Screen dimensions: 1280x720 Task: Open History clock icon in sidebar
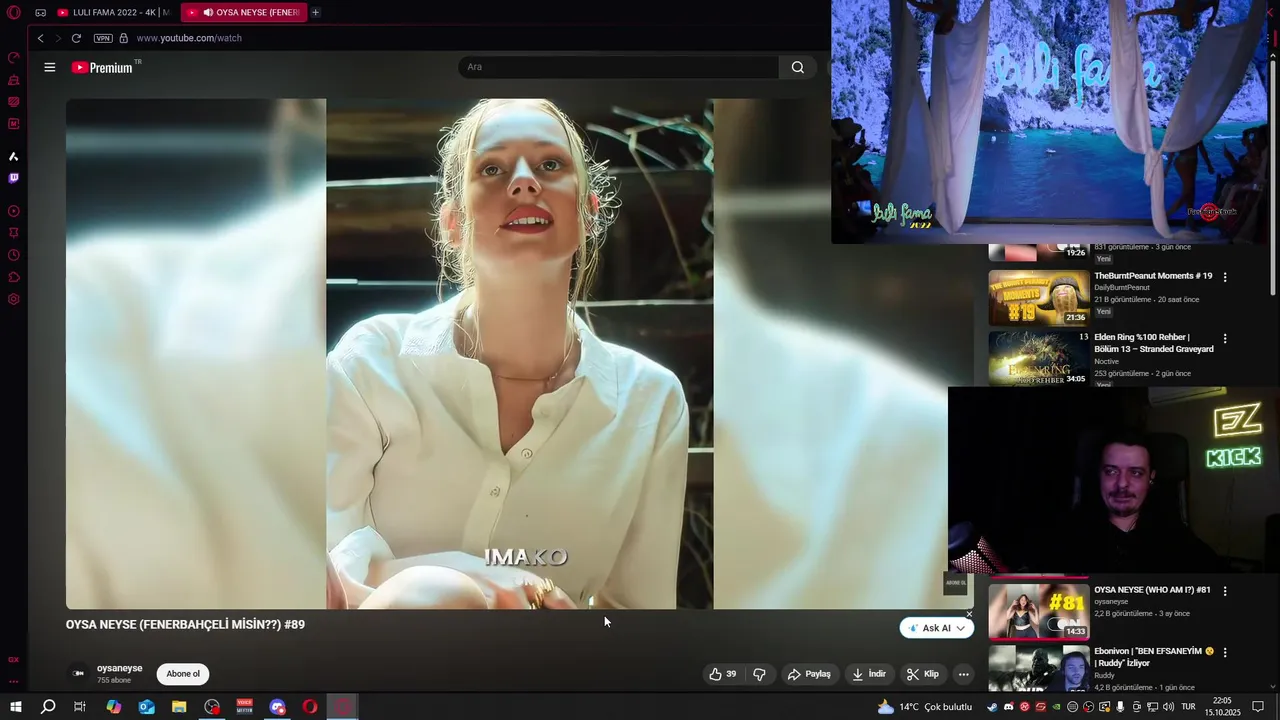tap(14, 255)
